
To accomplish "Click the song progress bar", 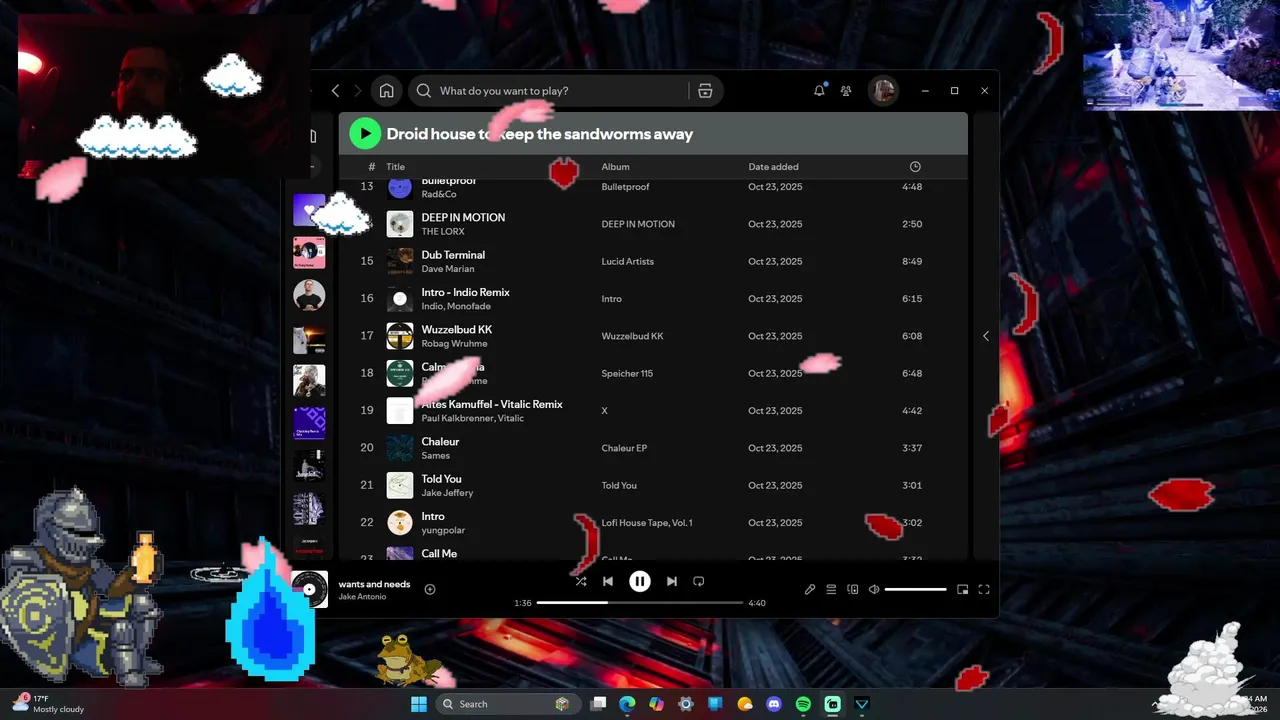I will [640, 603].
